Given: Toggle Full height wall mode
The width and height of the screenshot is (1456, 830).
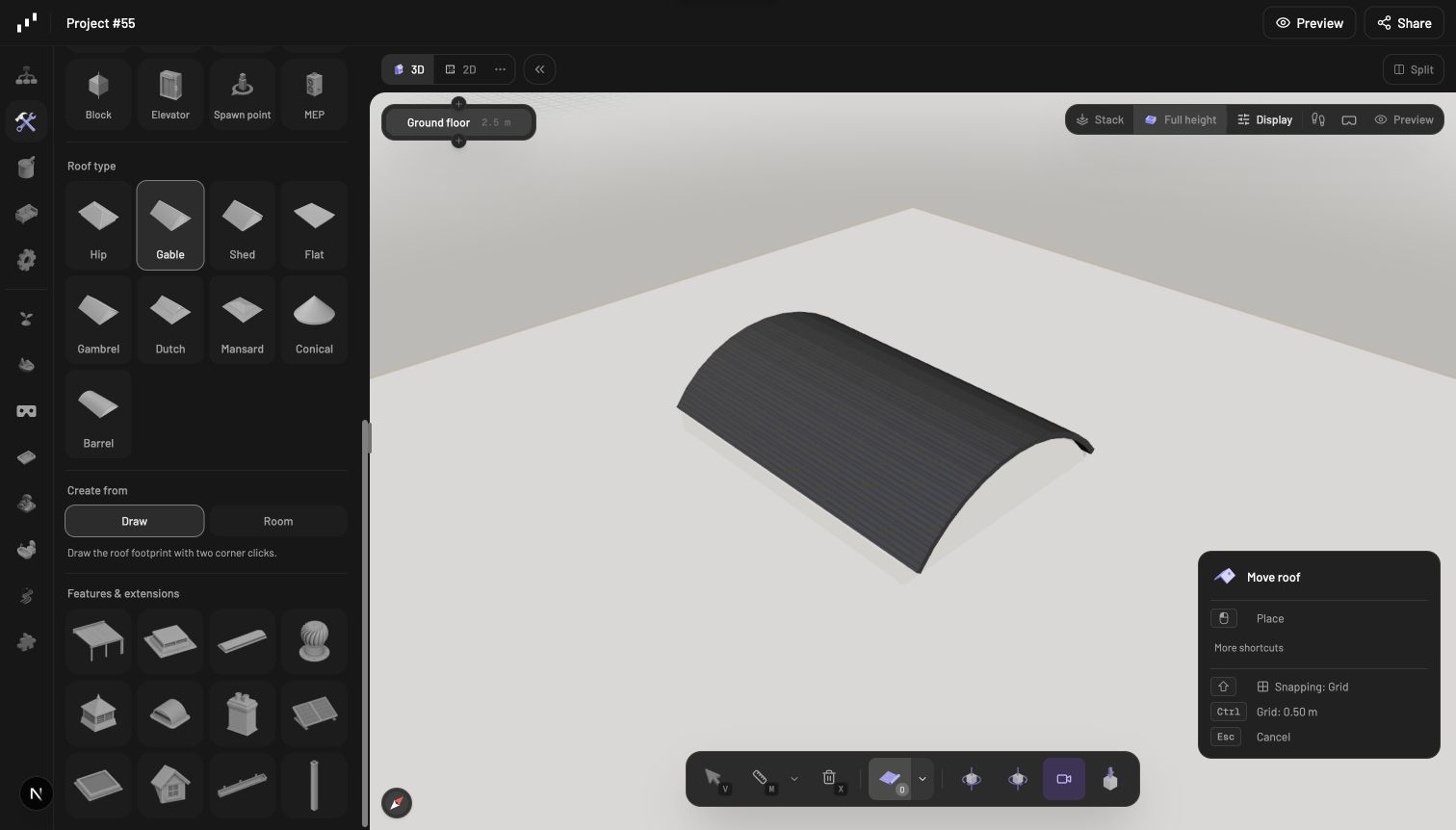Looking at the screenshot, I should [1181, 120].
